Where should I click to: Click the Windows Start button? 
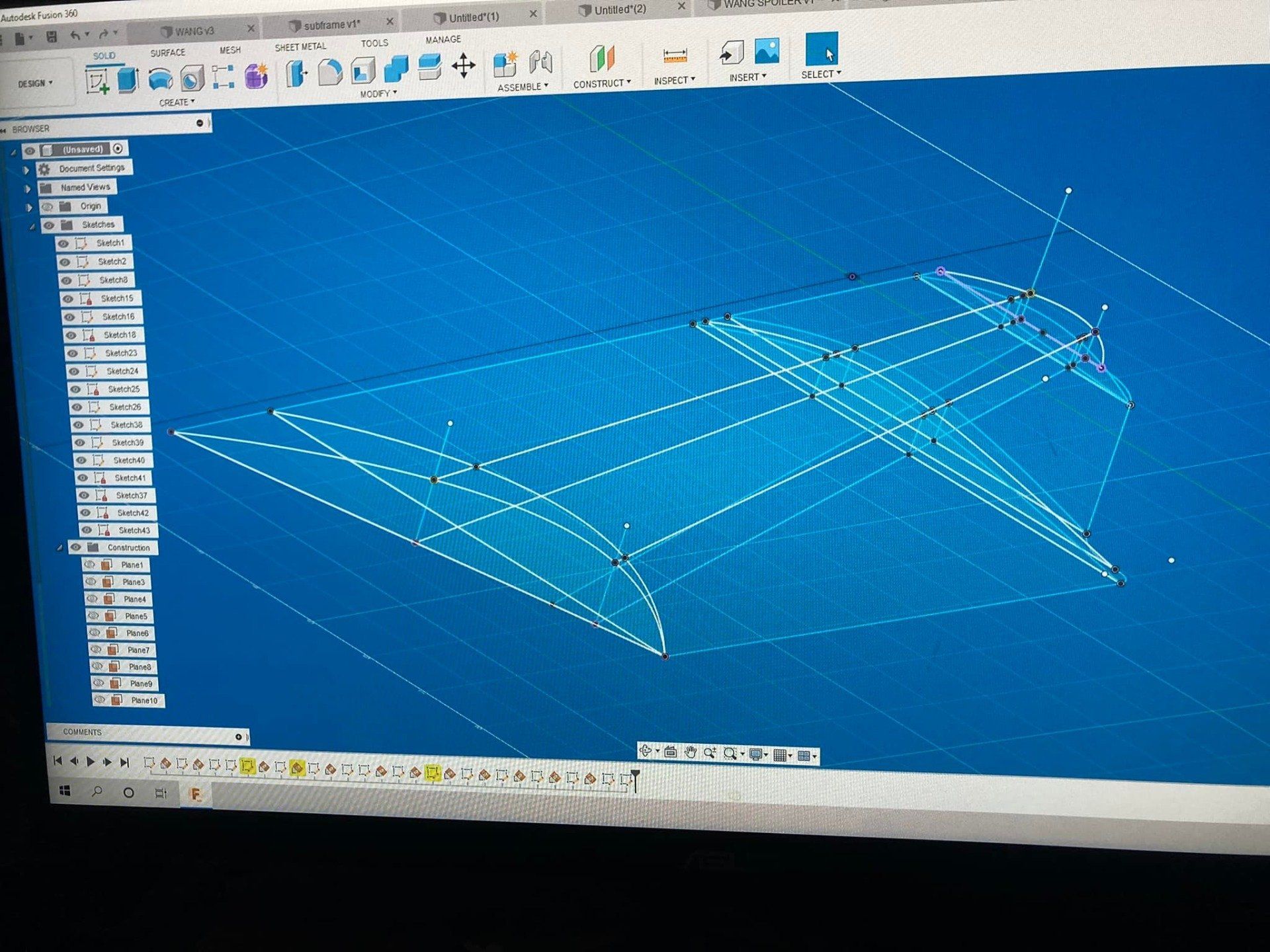coord(65,791)
